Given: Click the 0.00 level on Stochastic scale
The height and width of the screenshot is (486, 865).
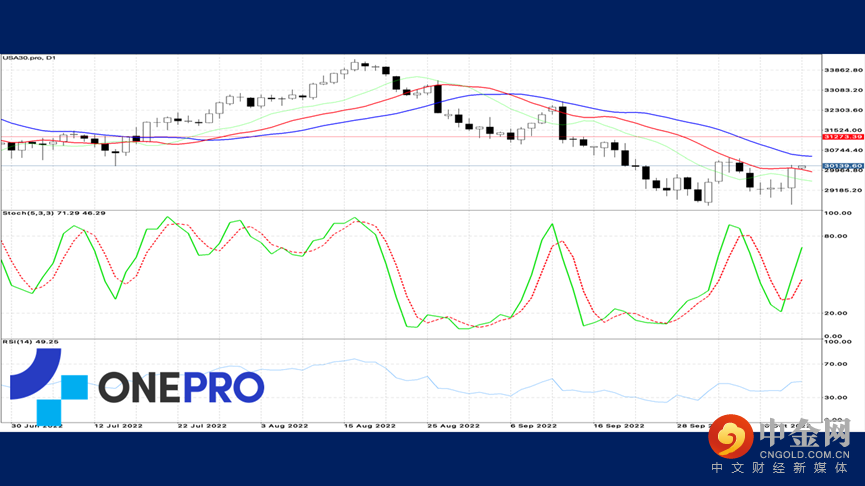Looking at the screenshot, I should point(833,336).
